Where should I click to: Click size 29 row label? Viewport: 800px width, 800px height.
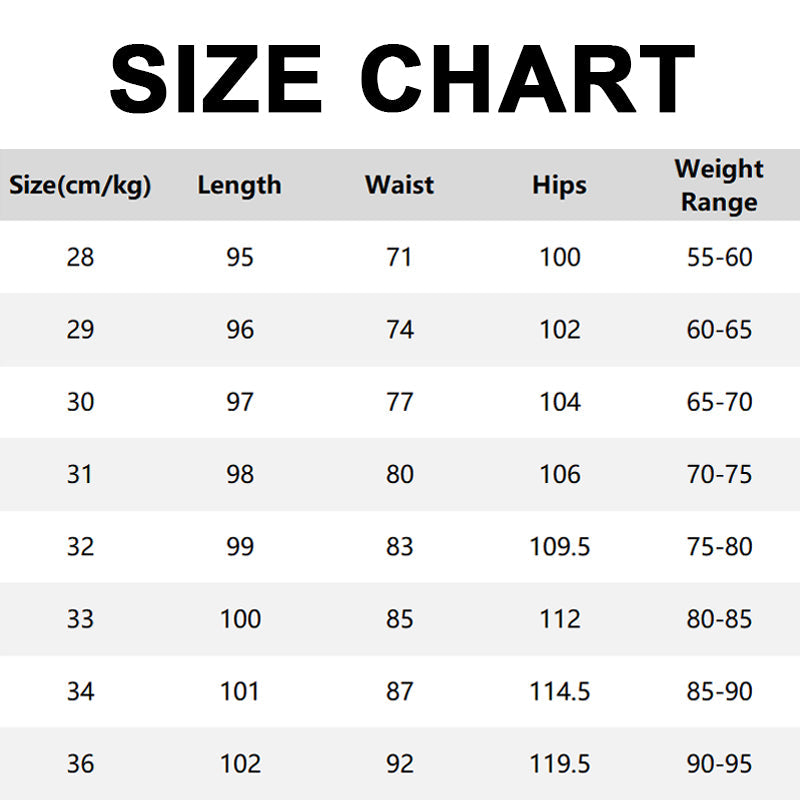pos(80,330)
